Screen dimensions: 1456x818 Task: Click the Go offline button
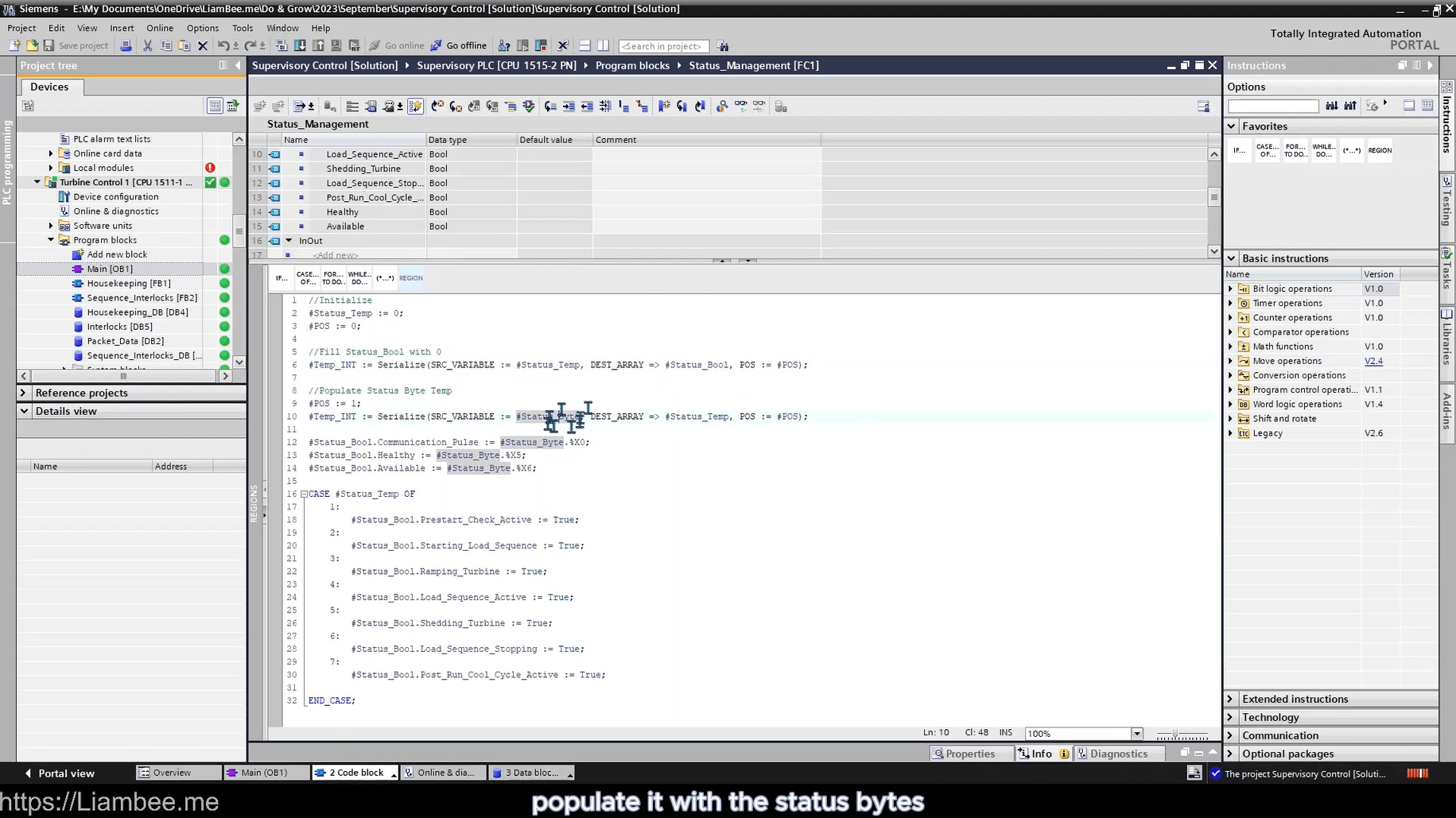(459, 46)
